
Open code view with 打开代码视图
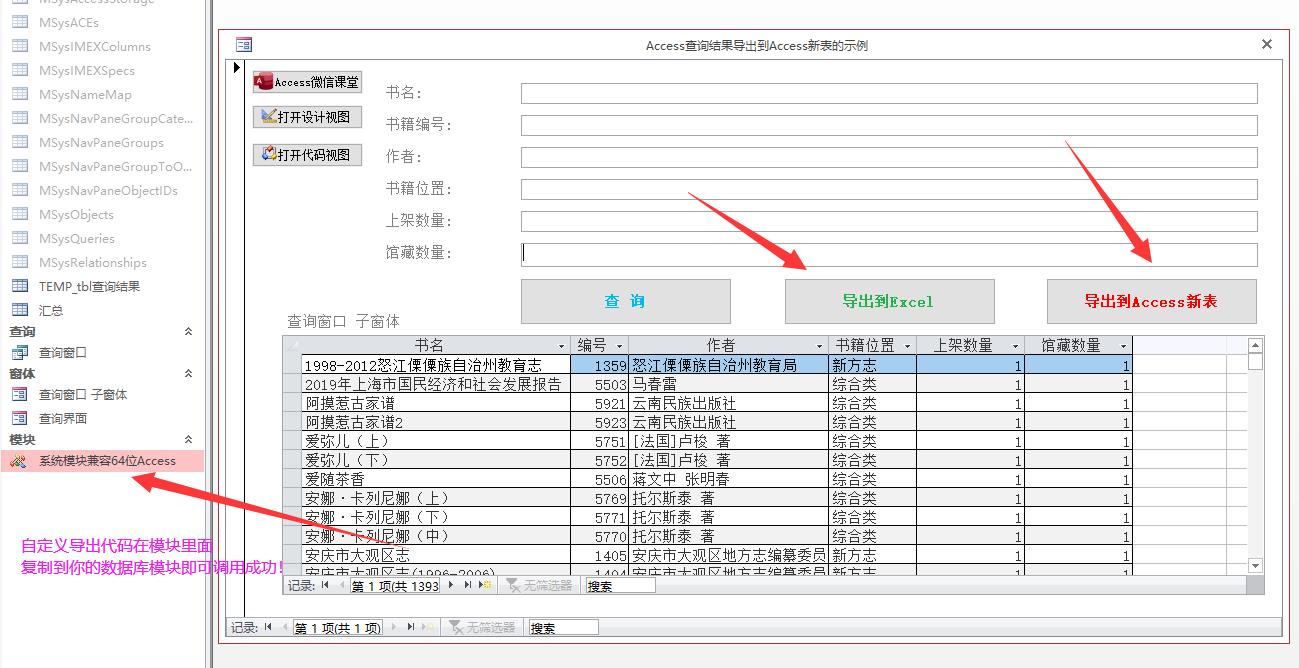click(x=307, y=154)
